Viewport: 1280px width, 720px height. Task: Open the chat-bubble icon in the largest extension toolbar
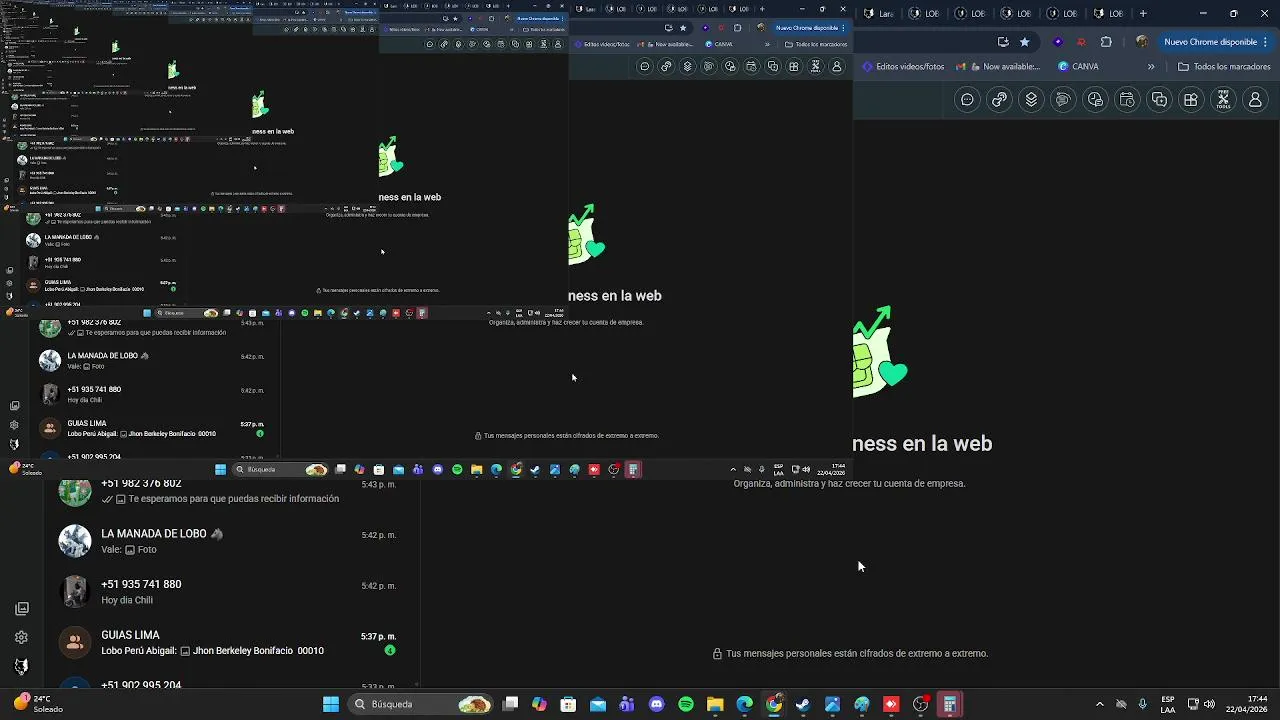(x=967, y=100)
